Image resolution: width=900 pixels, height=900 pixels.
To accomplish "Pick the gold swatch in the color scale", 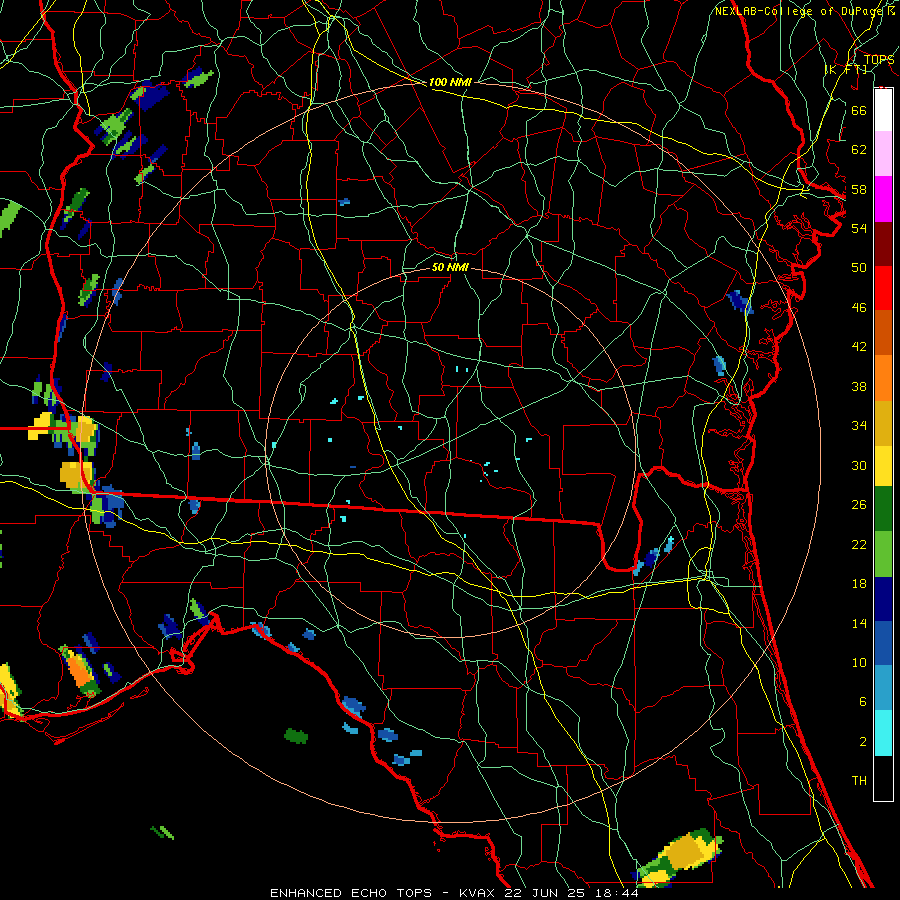I will pyautogui.click(x=883, y=424).
